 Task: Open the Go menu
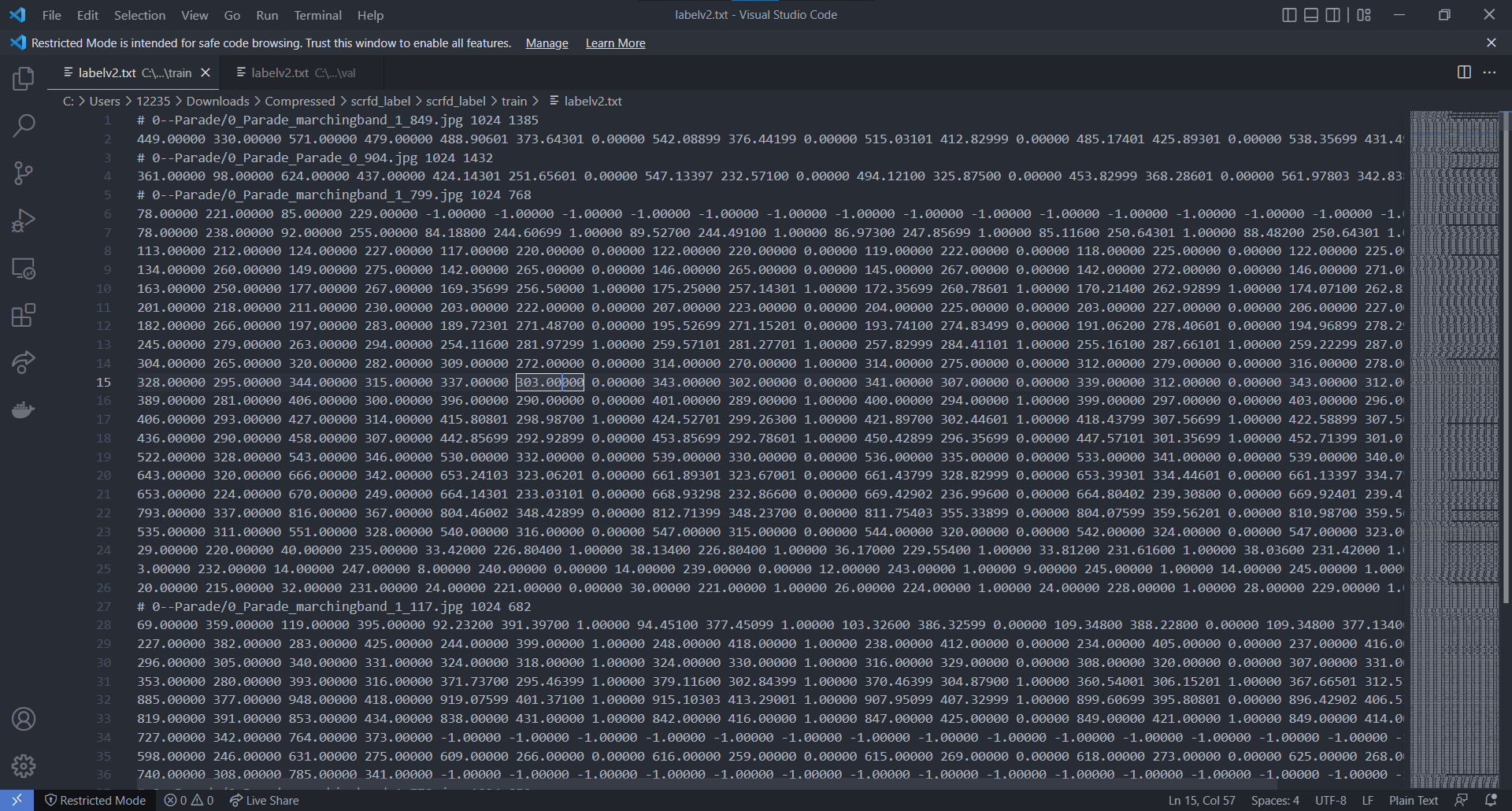click(x=232, y=15)
